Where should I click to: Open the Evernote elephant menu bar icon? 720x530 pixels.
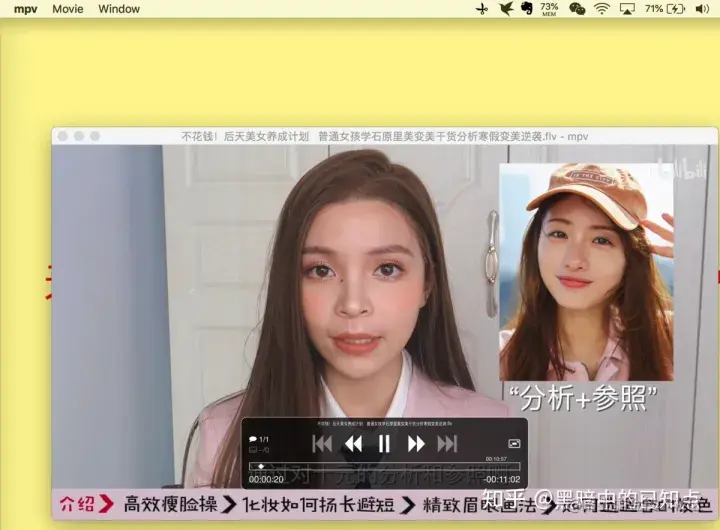pyautogui.click(x=527, y=9)
